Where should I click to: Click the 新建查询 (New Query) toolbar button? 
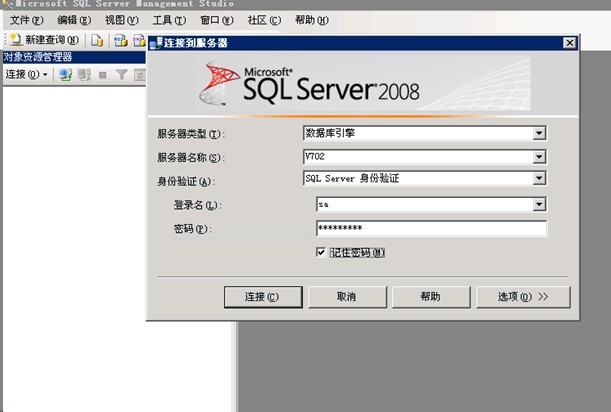pos(44,40)
